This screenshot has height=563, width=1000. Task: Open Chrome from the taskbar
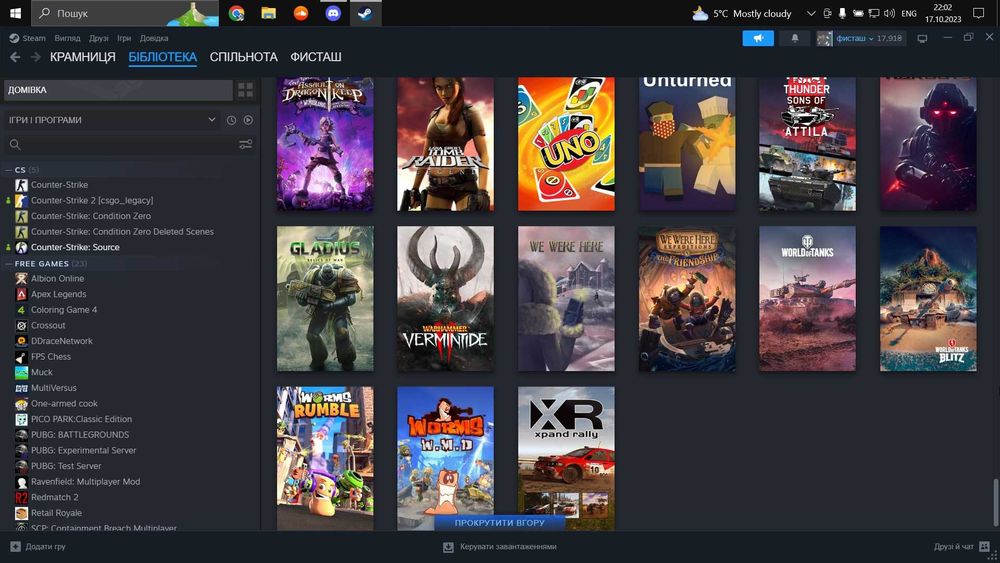(237, 13)
